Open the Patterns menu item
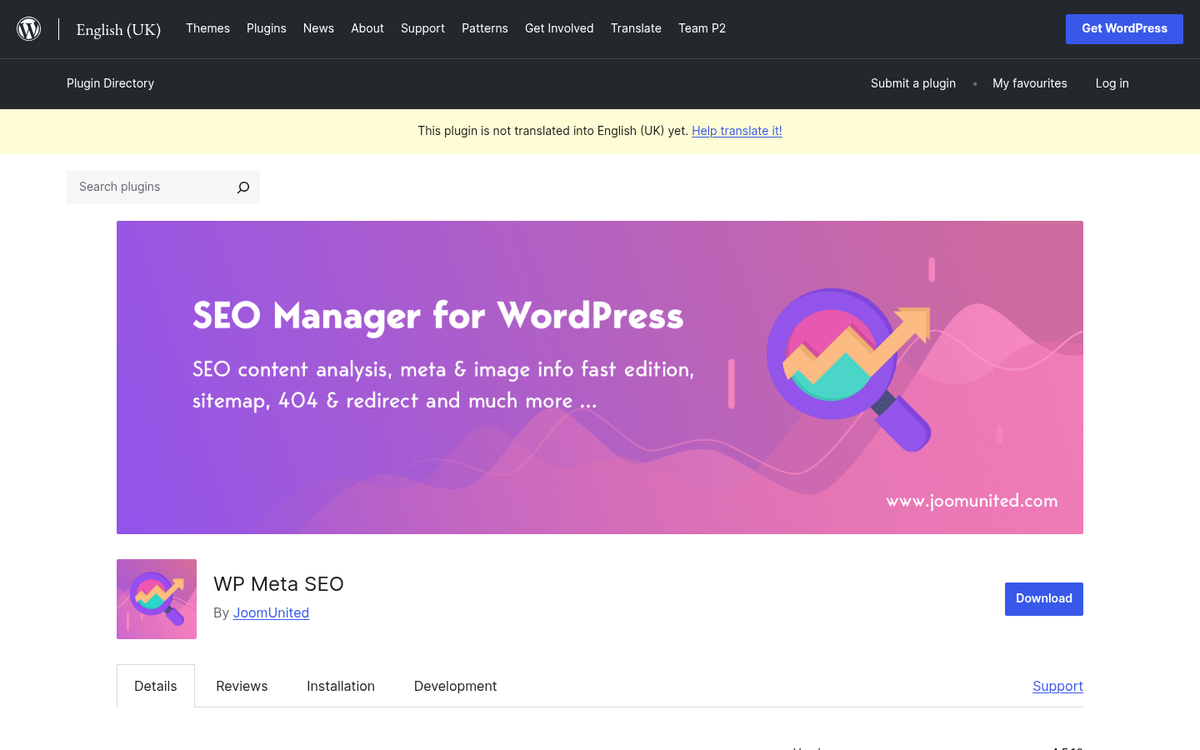The height and width of the screenshot is (750, 1200). pyautogui.click(x=484, y=28)
